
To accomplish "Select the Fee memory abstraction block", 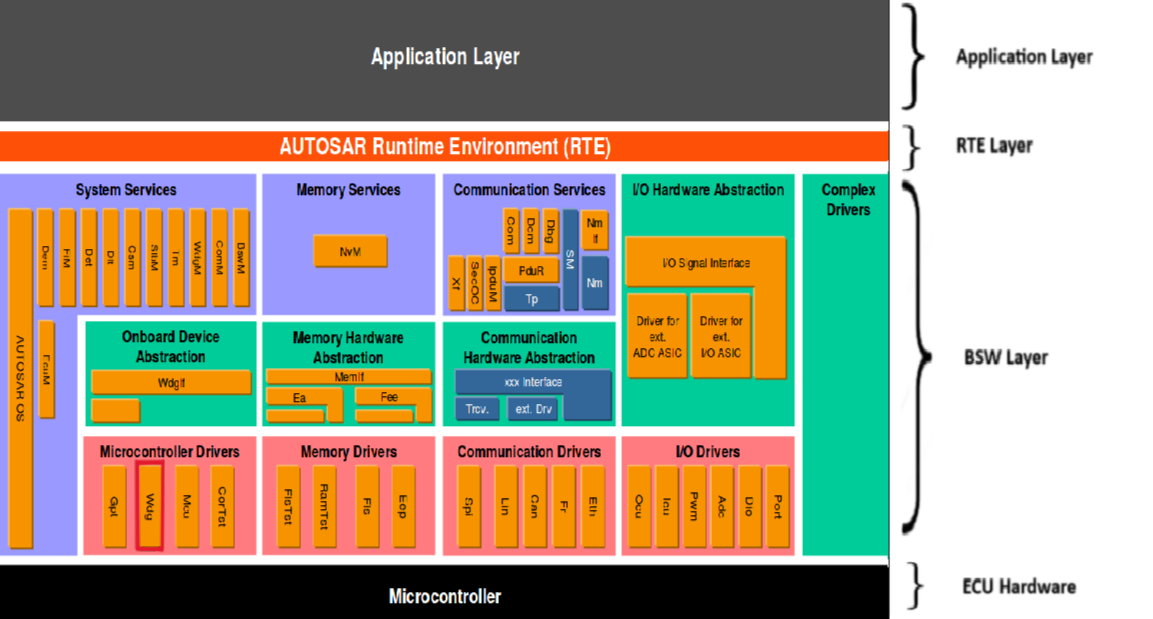I will click(390, 397).
